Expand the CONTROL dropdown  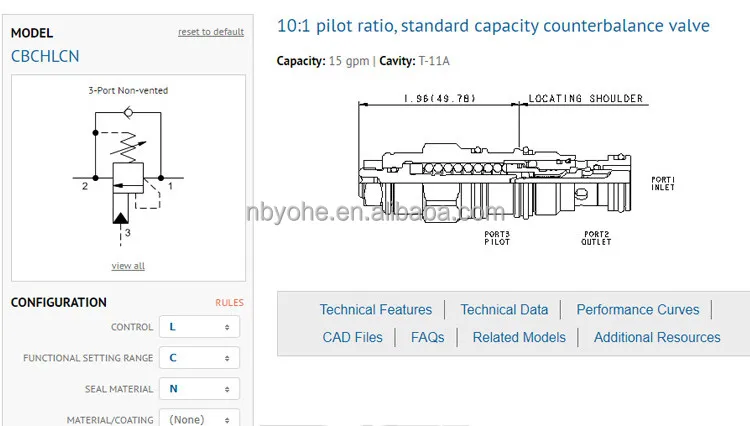(199, 327)
